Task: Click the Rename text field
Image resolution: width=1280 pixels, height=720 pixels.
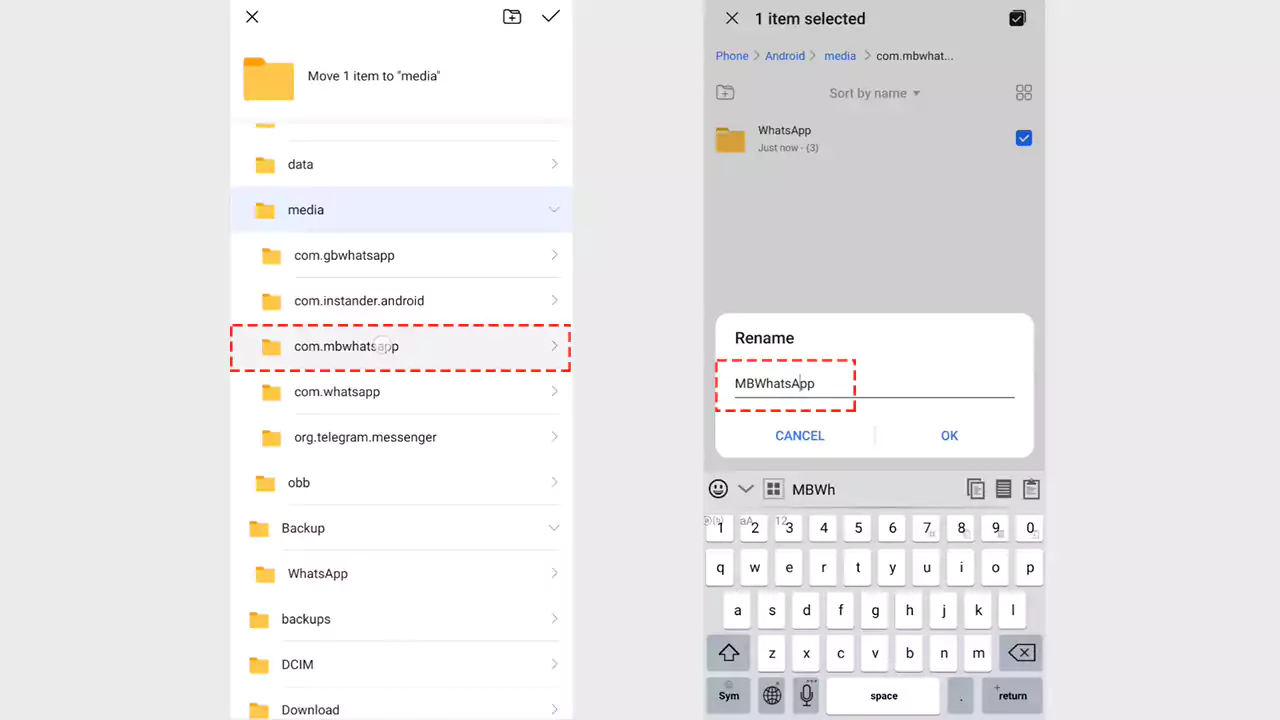Action: click(x=874, y=384)
